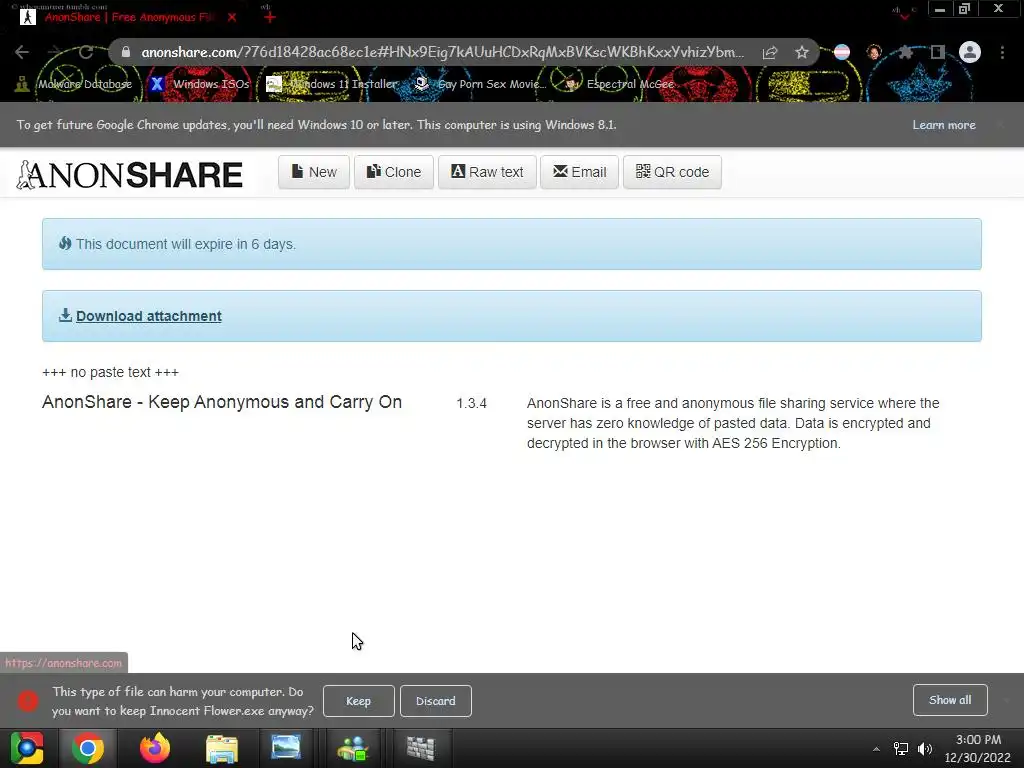
Task: Click the brick wall firewall taskbar icon
Action: [x=421, y=748]
